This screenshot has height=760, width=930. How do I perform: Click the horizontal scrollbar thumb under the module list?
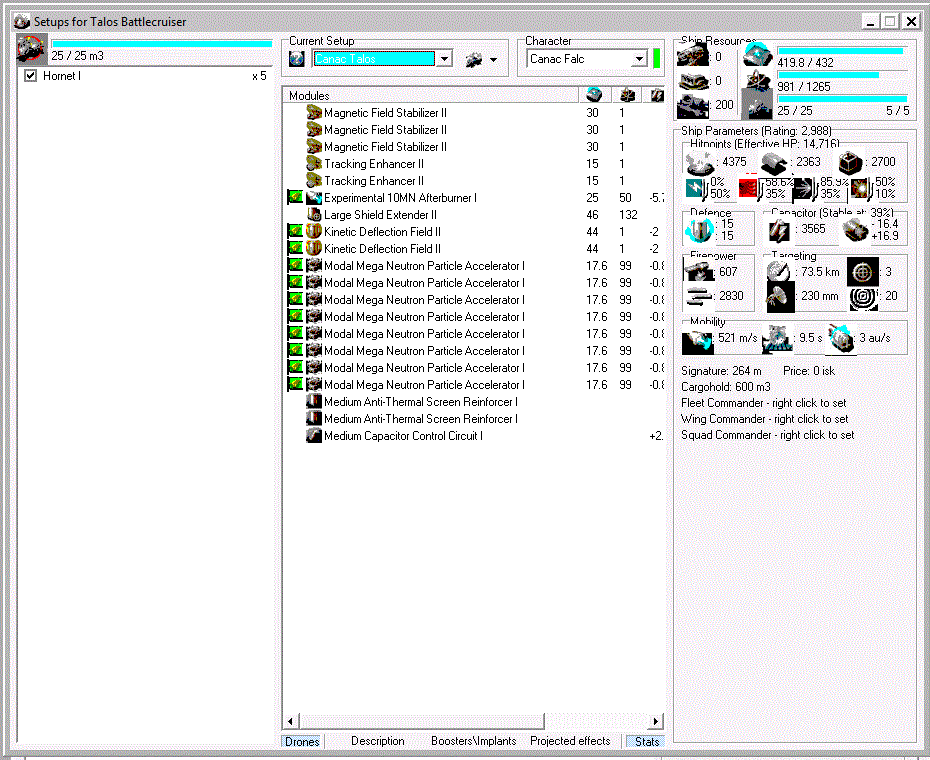[x=422, y=721]
